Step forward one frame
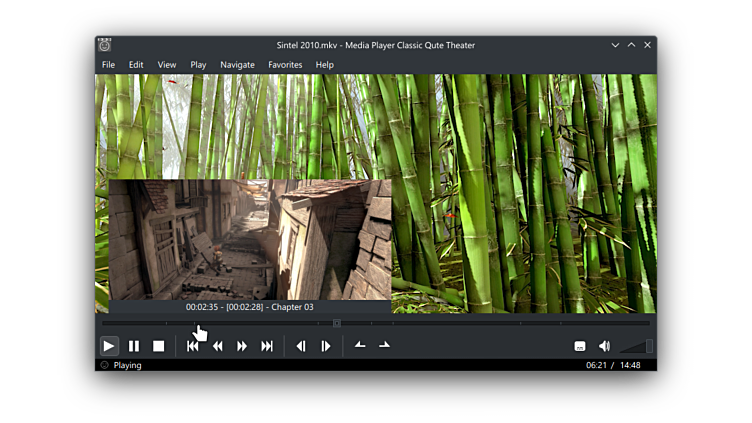 325,346
